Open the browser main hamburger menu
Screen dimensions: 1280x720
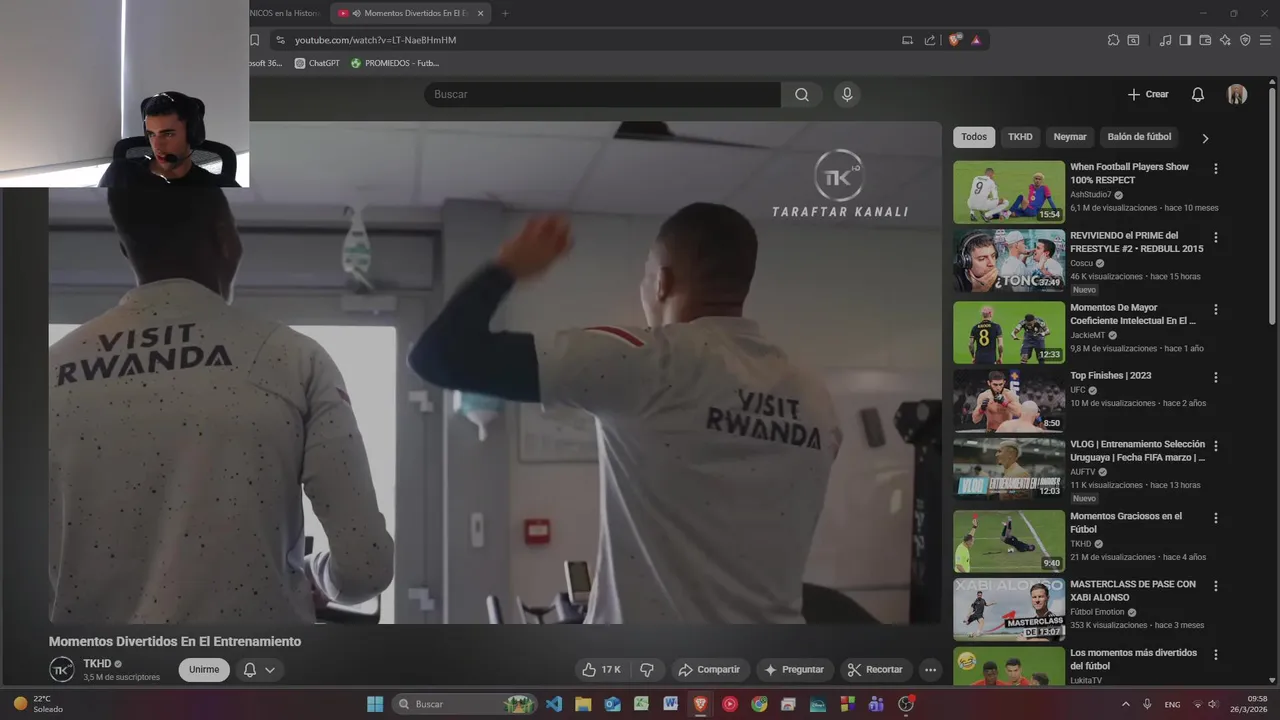tap(1266, 40)
